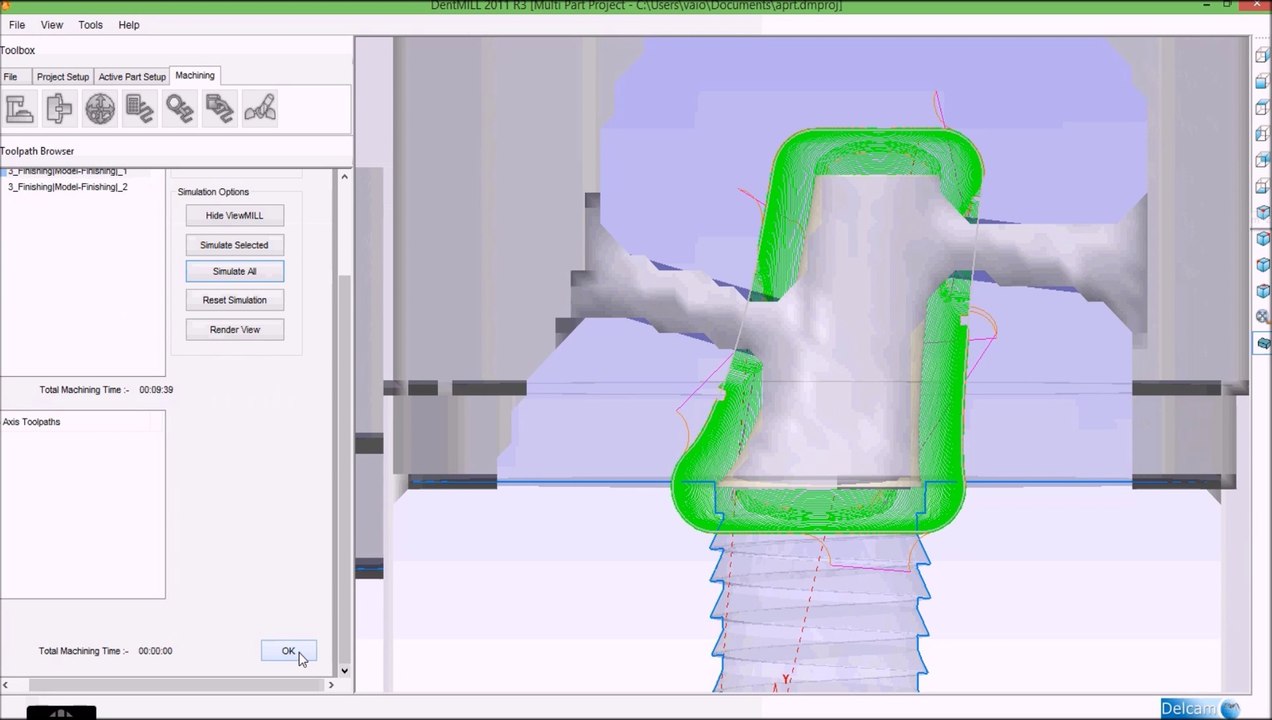Image resolution: width=1272 pixels, height=720 pixels.
Task: Click the NC program output icon
Action: 220,108
